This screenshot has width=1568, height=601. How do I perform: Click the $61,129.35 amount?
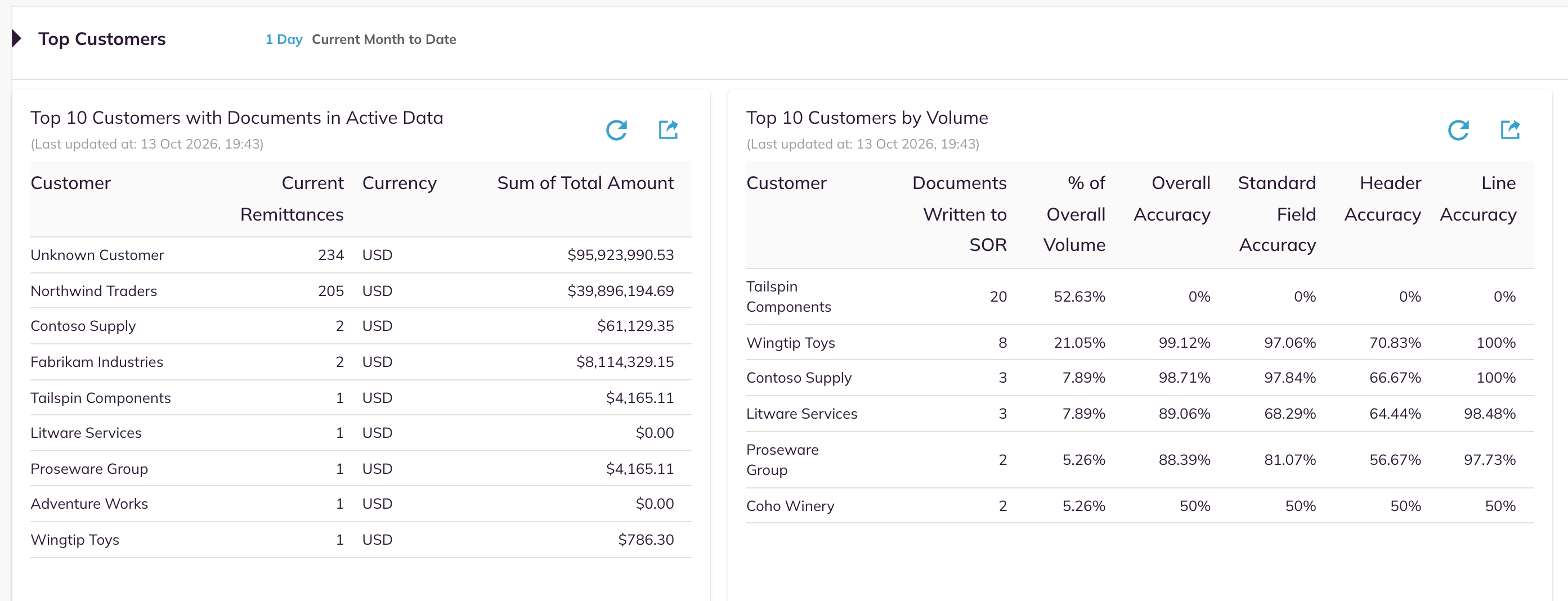[635, 326]
